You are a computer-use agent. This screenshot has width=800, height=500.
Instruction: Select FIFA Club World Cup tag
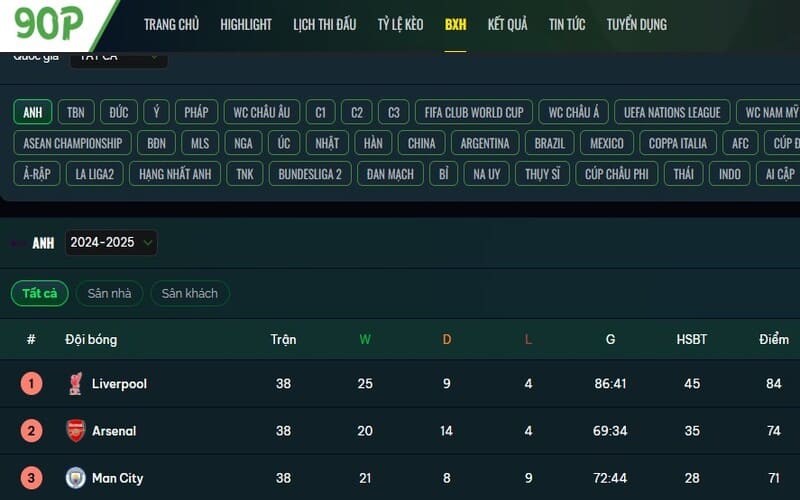pyautogui.click(x=474, y=112)
